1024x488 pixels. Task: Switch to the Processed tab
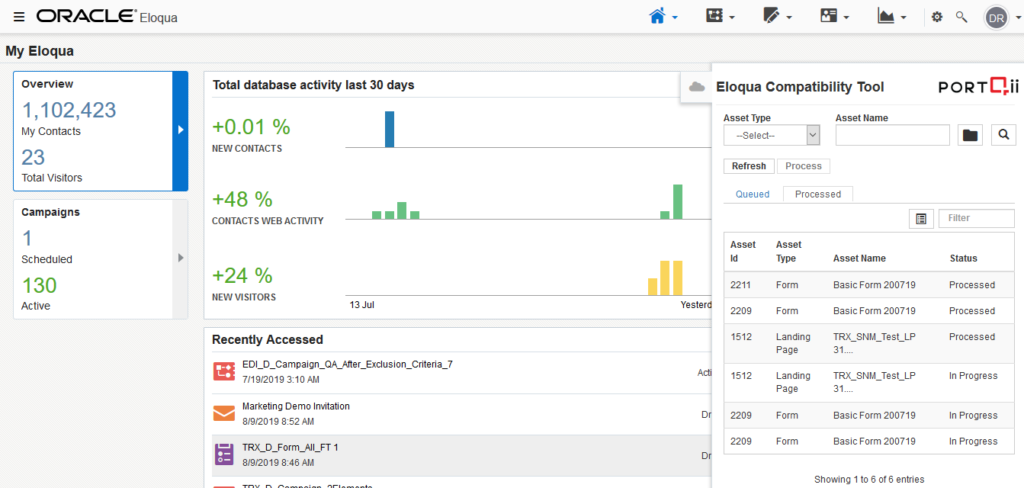point(818,194)
